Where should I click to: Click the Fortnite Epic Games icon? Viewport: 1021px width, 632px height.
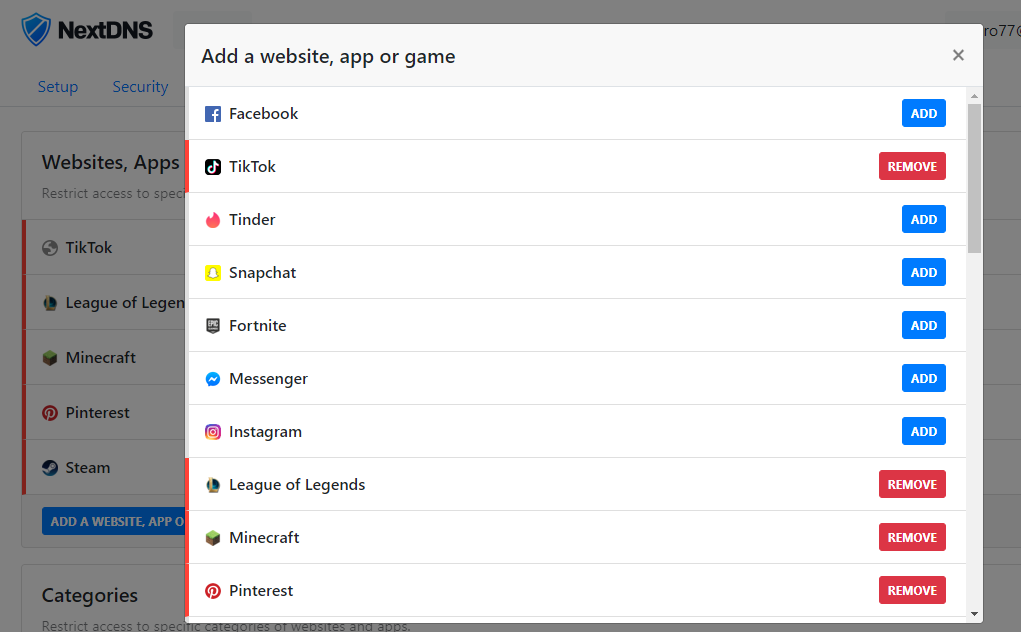tap(213, 325)
